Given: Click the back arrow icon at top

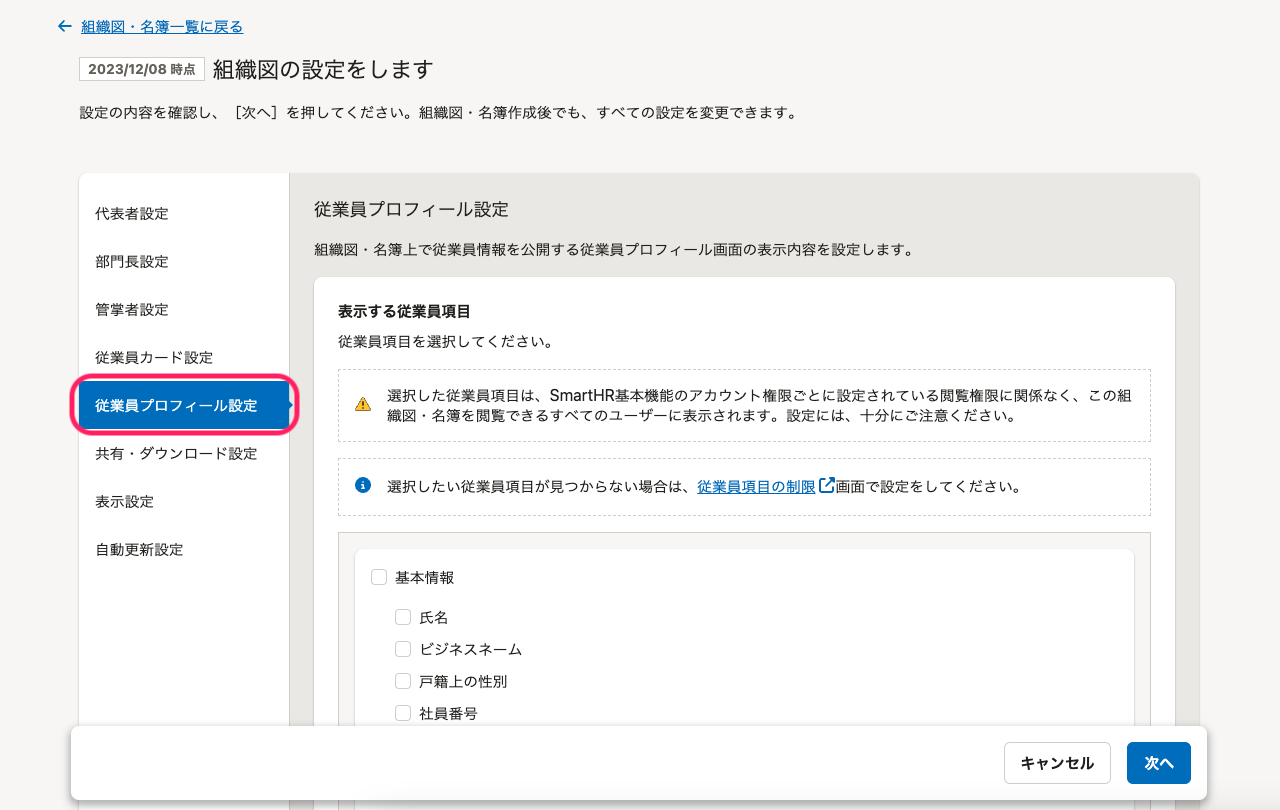Looking at the screenshot, I should 65,27.
